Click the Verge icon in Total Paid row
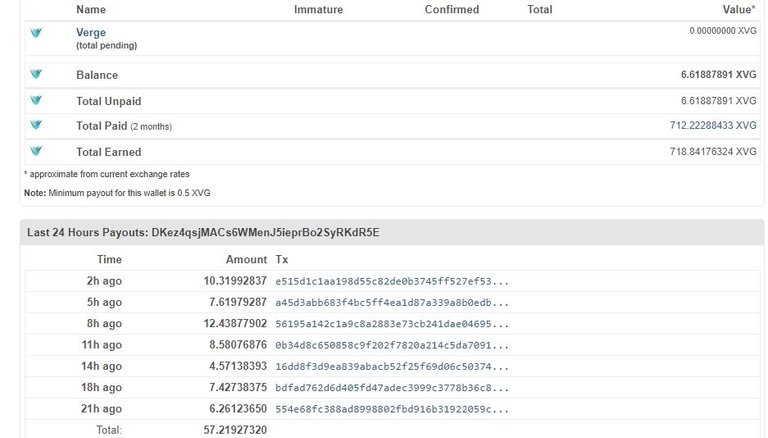The width and height of the screenshot is (768, 438). (x=36, y=125)
